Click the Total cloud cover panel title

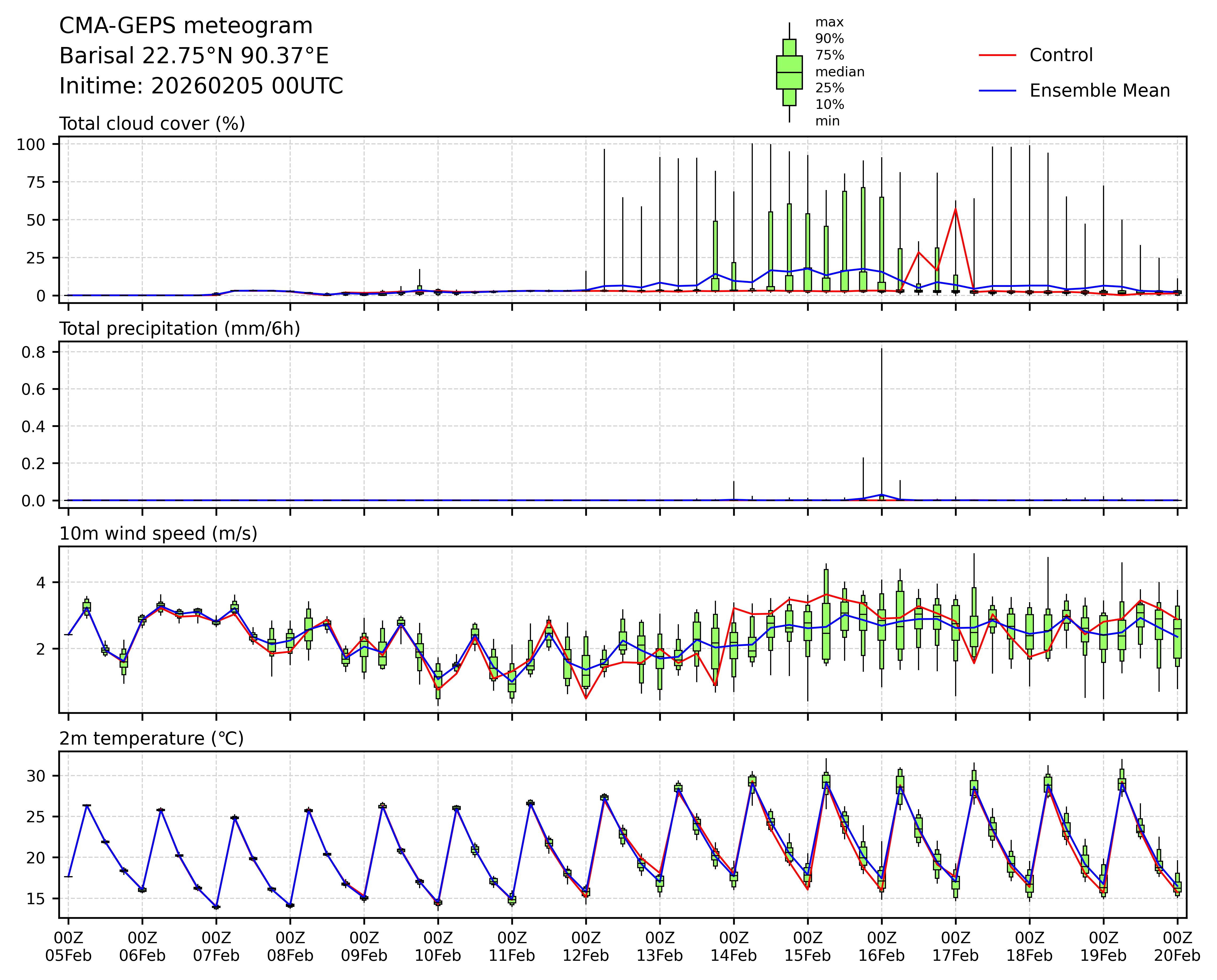coord(152,124)
